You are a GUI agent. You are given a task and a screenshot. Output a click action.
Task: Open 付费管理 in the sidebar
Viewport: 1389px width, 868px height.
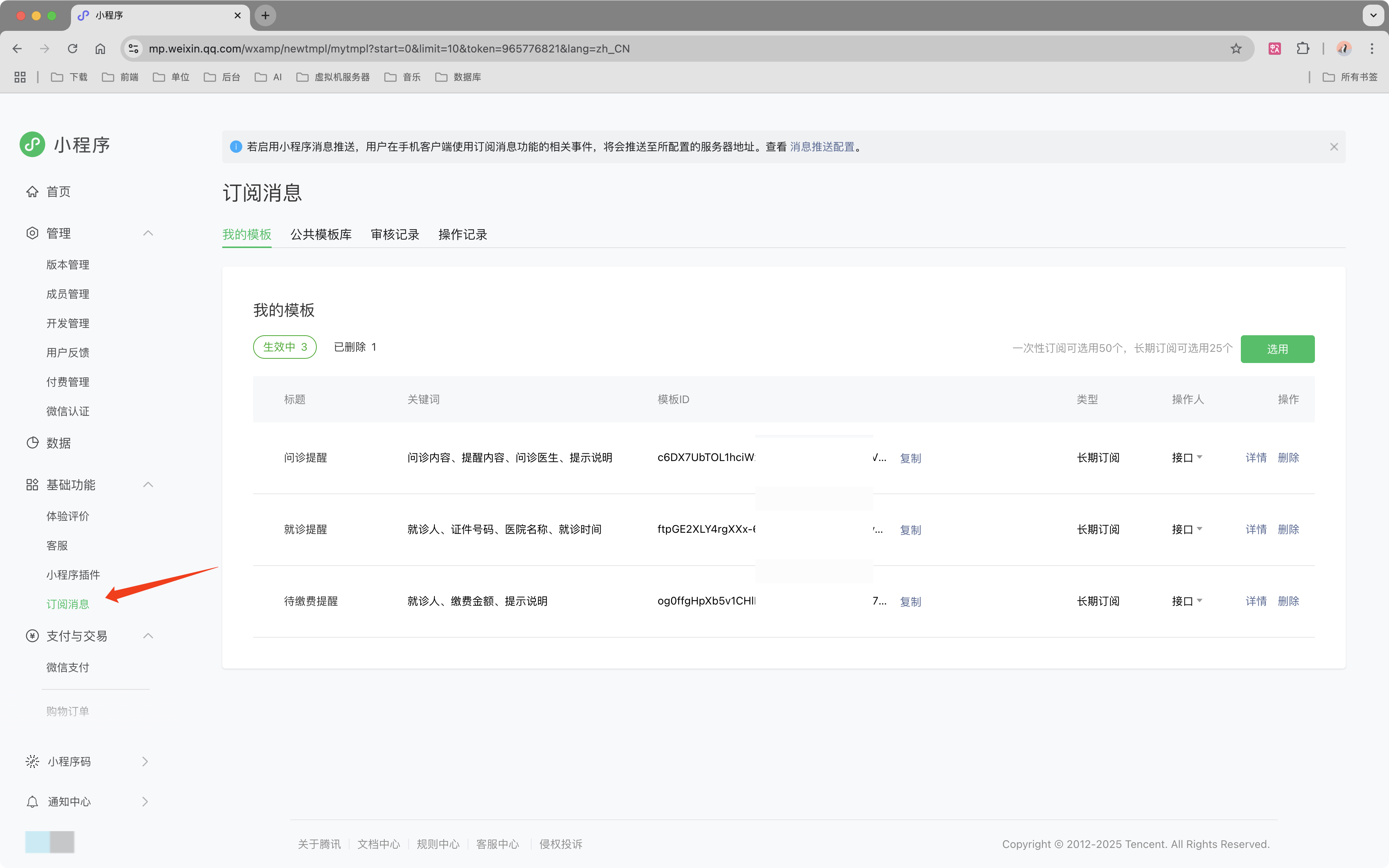pos(68,382)
